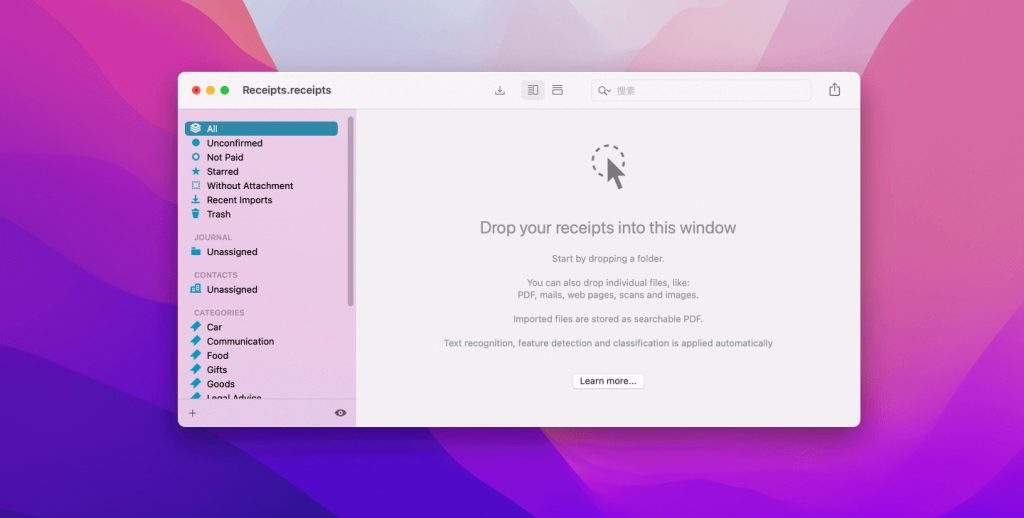
Task: Switch to the stacked card view mode
Action: pyautogui.click(x=558, y=90)
